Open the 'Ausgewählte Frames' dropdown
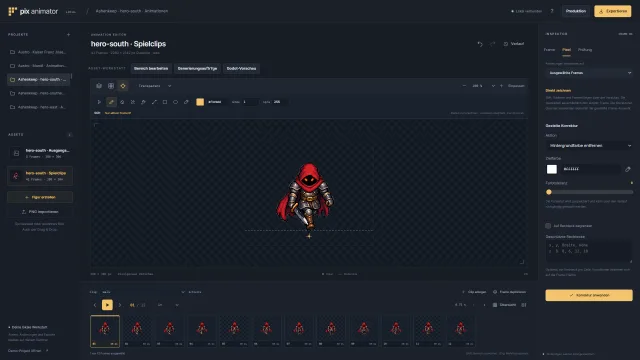The image size is (640, 360). pyautogui.click(x=589, y=73)
